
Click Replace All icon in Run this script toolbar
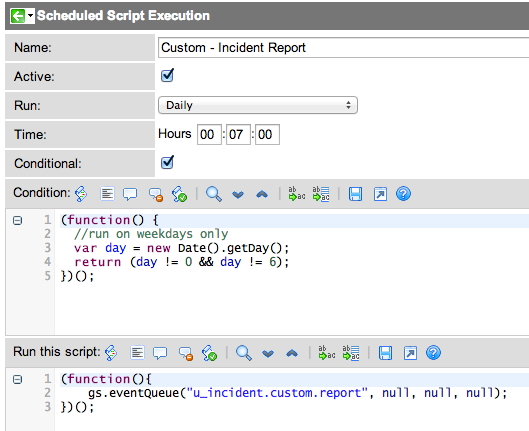click(351, 353)
